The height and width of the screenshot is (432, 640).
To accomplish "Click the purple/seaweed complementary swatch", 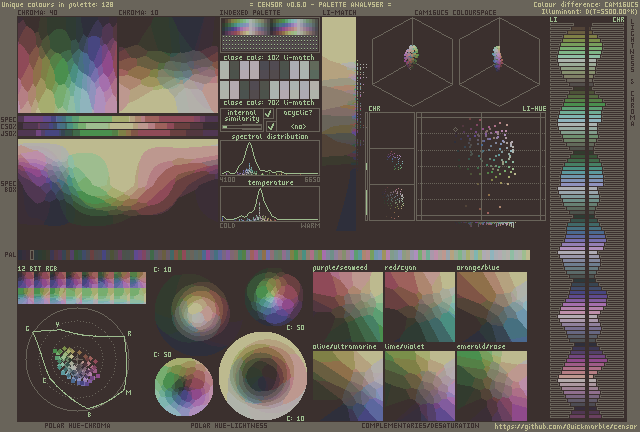I will coord(348,307).
